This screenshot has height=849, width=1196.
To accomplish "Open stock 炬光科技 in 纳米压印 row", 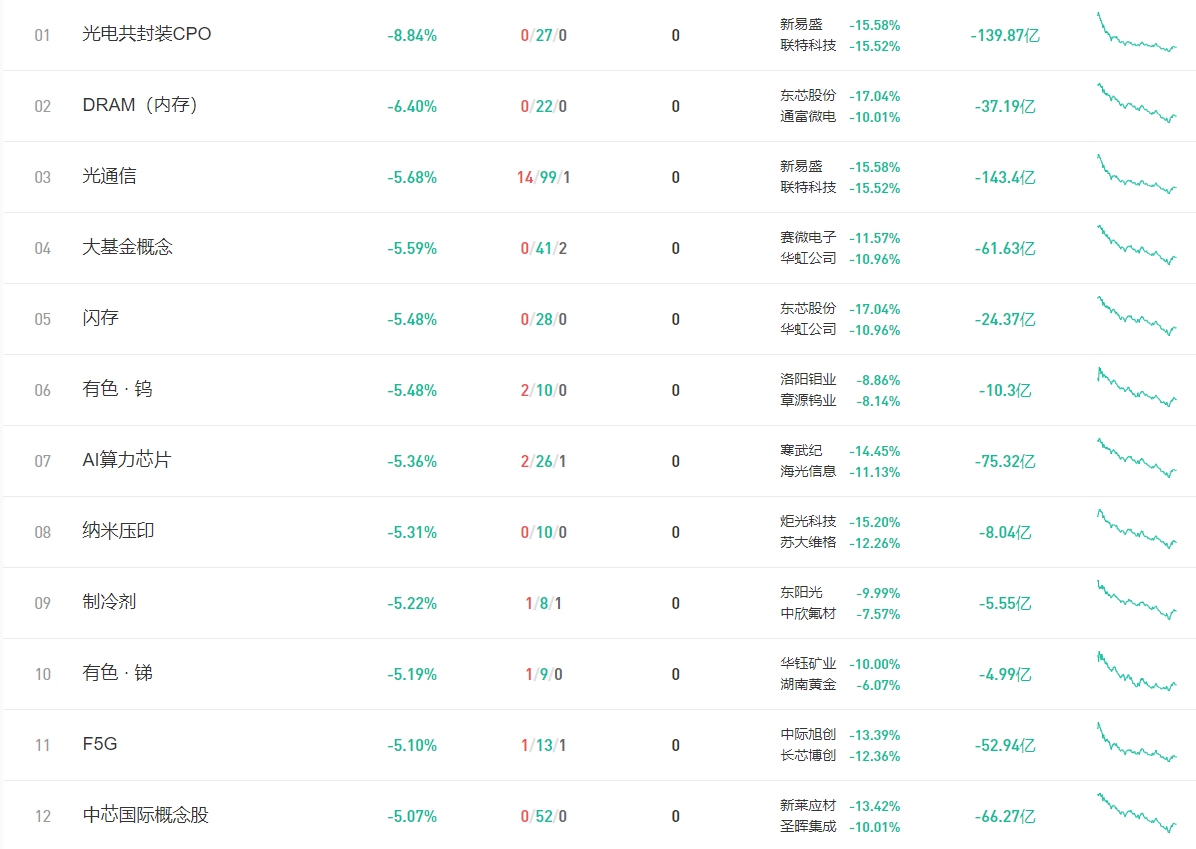I will [808, 522].
